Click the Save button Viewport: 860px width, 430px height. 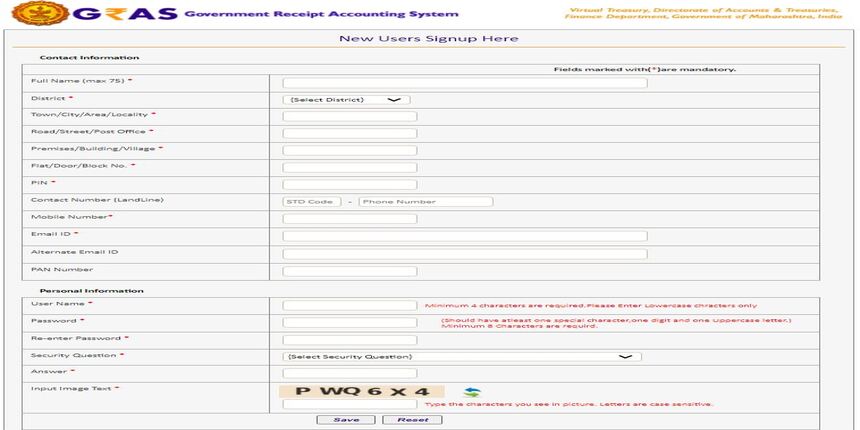point(346,420)
